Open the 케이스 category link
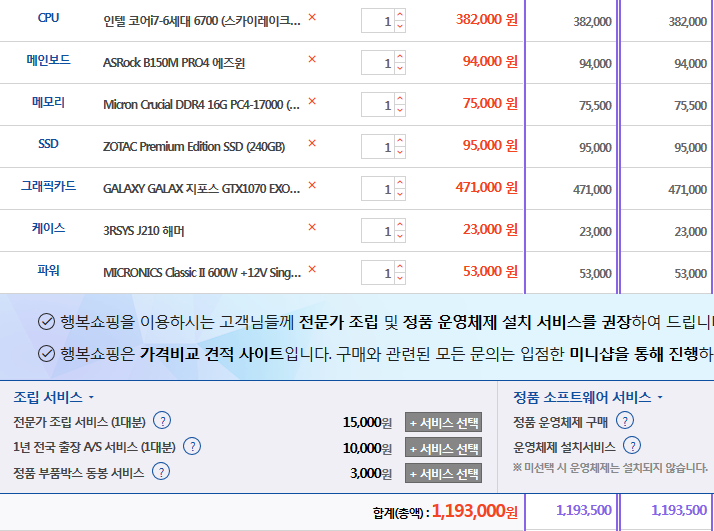714x531 pixels. pyautogui.click(x=48, y=228)
